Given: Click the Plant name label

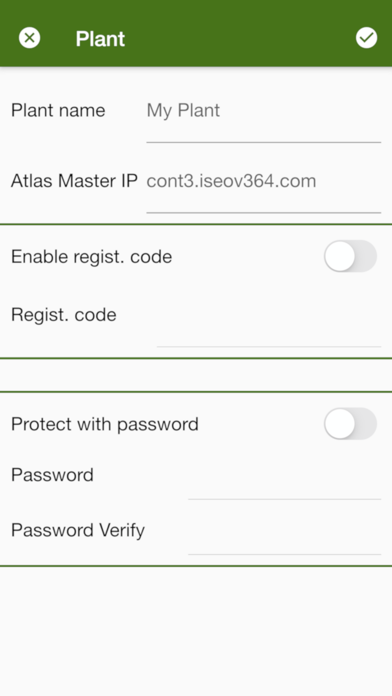Looking at the screenshot, I should tap(58, 110).
